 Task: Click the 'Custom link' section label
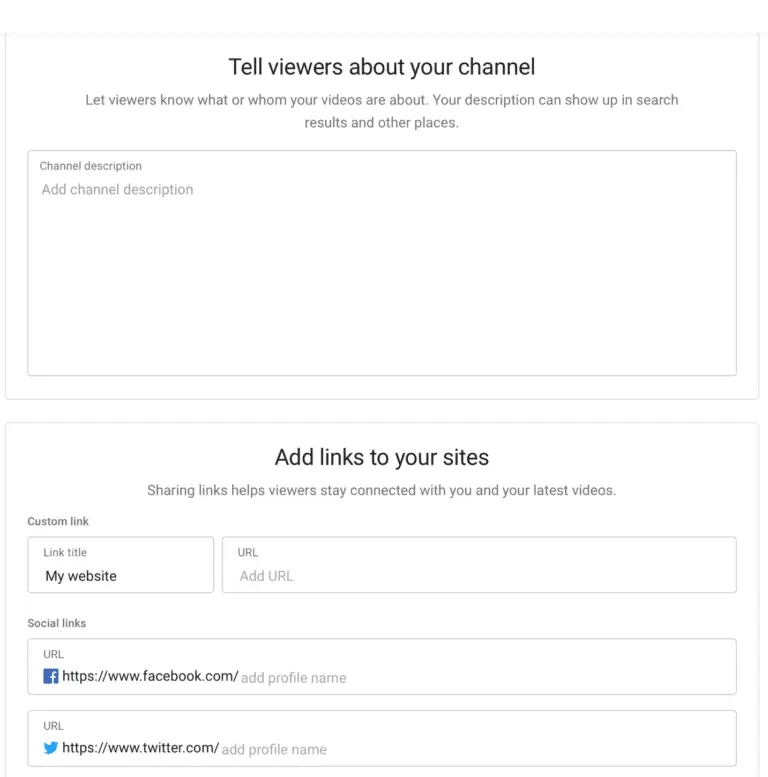(58, 521)
